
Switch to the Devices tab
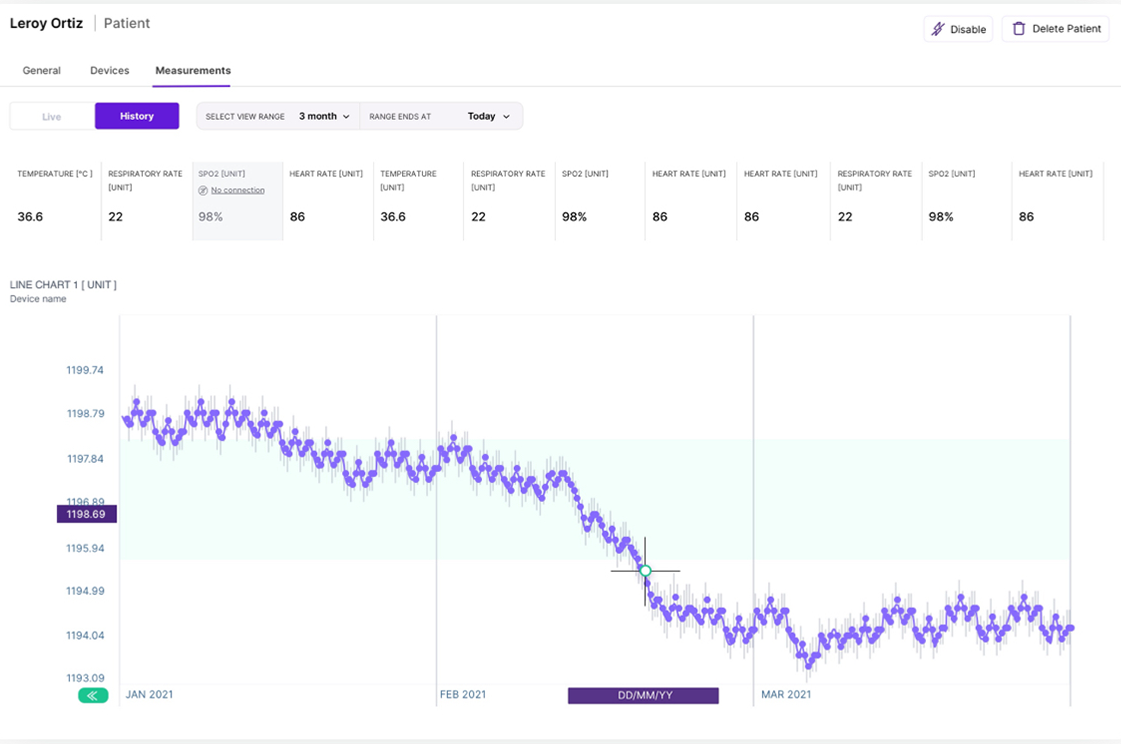pos(109,71)
